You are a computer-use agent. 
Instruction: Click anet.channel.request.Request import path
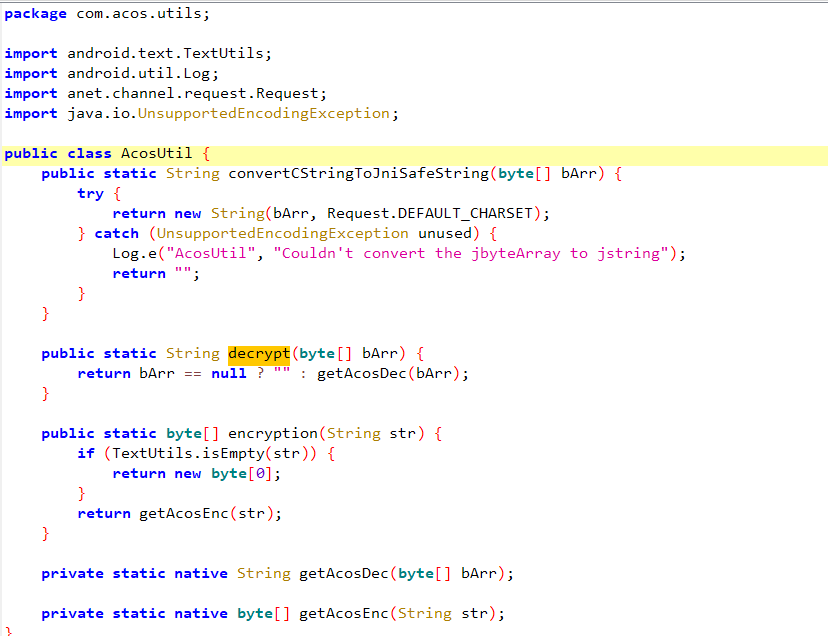pos(196,93)
